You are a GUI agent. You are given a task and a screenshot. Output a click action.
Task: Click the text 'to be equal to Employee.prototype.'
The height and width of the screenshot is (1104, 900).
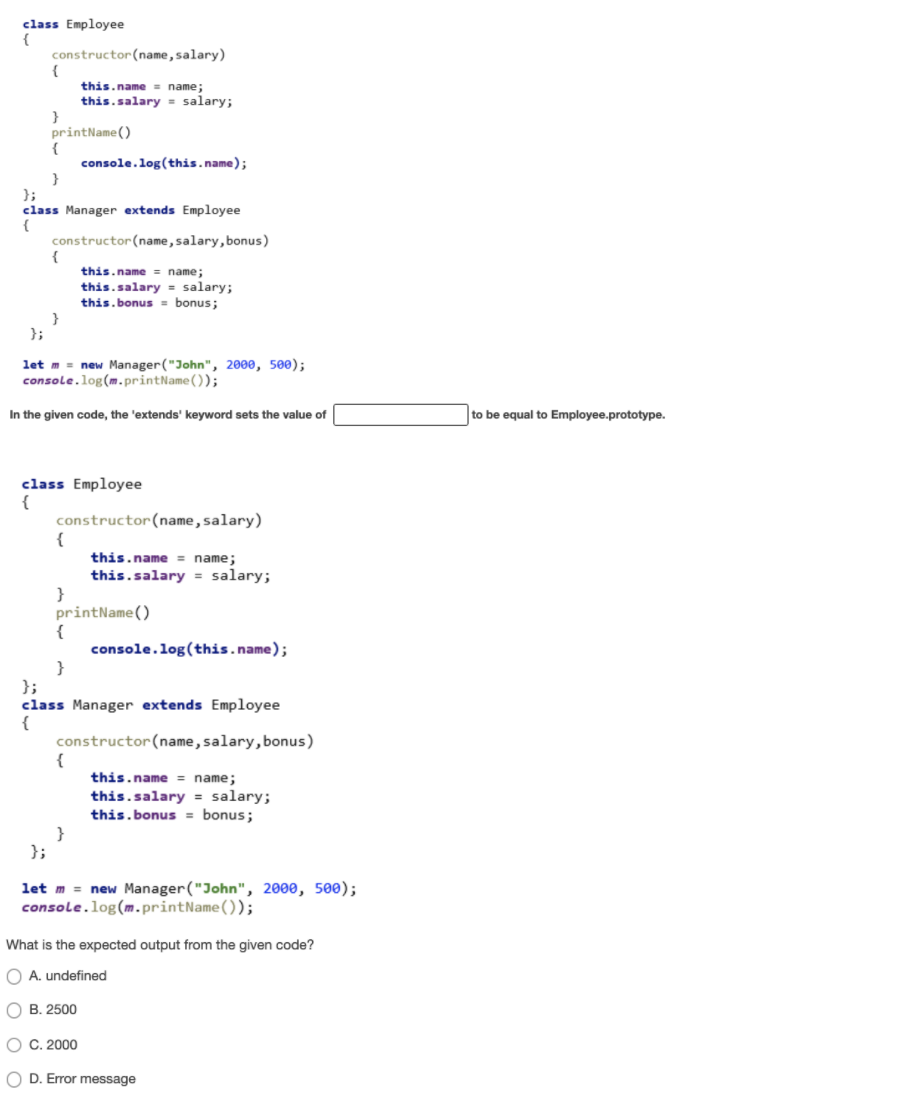tap(568, 415)
